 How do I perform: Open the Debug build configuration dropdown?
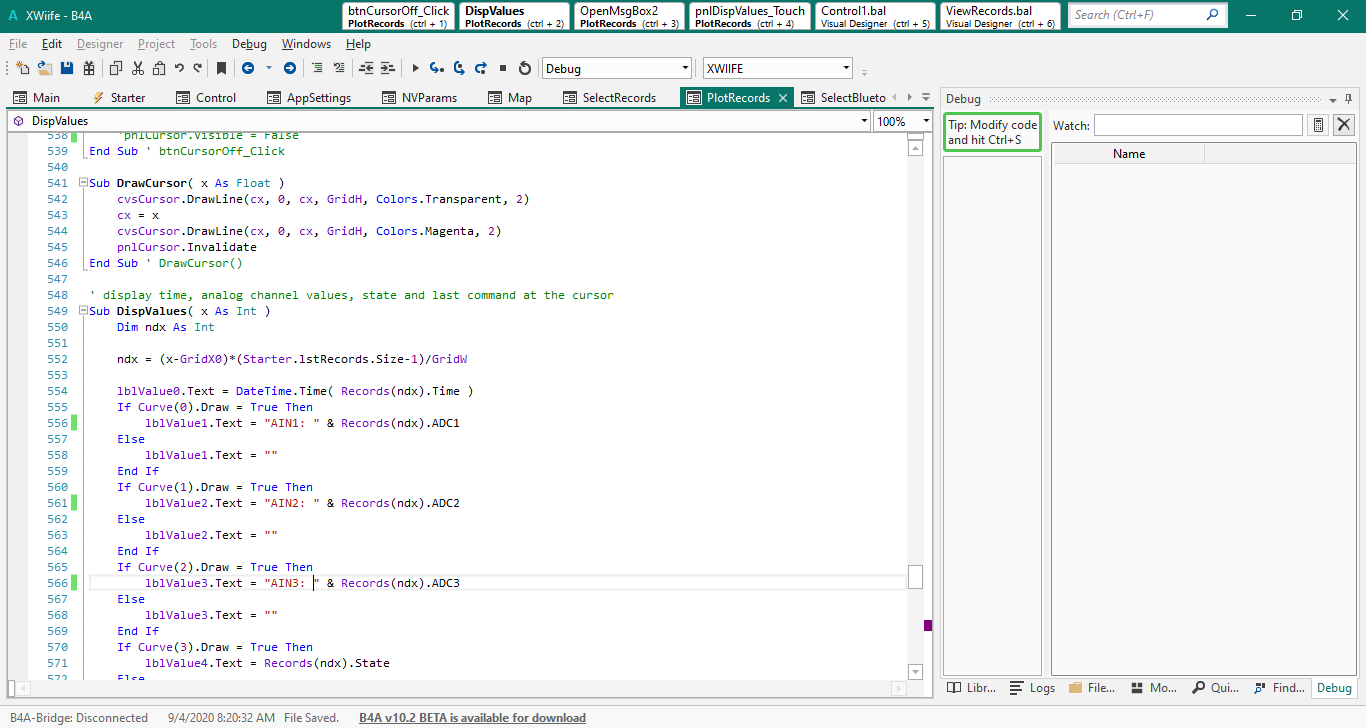click(685, 69)
